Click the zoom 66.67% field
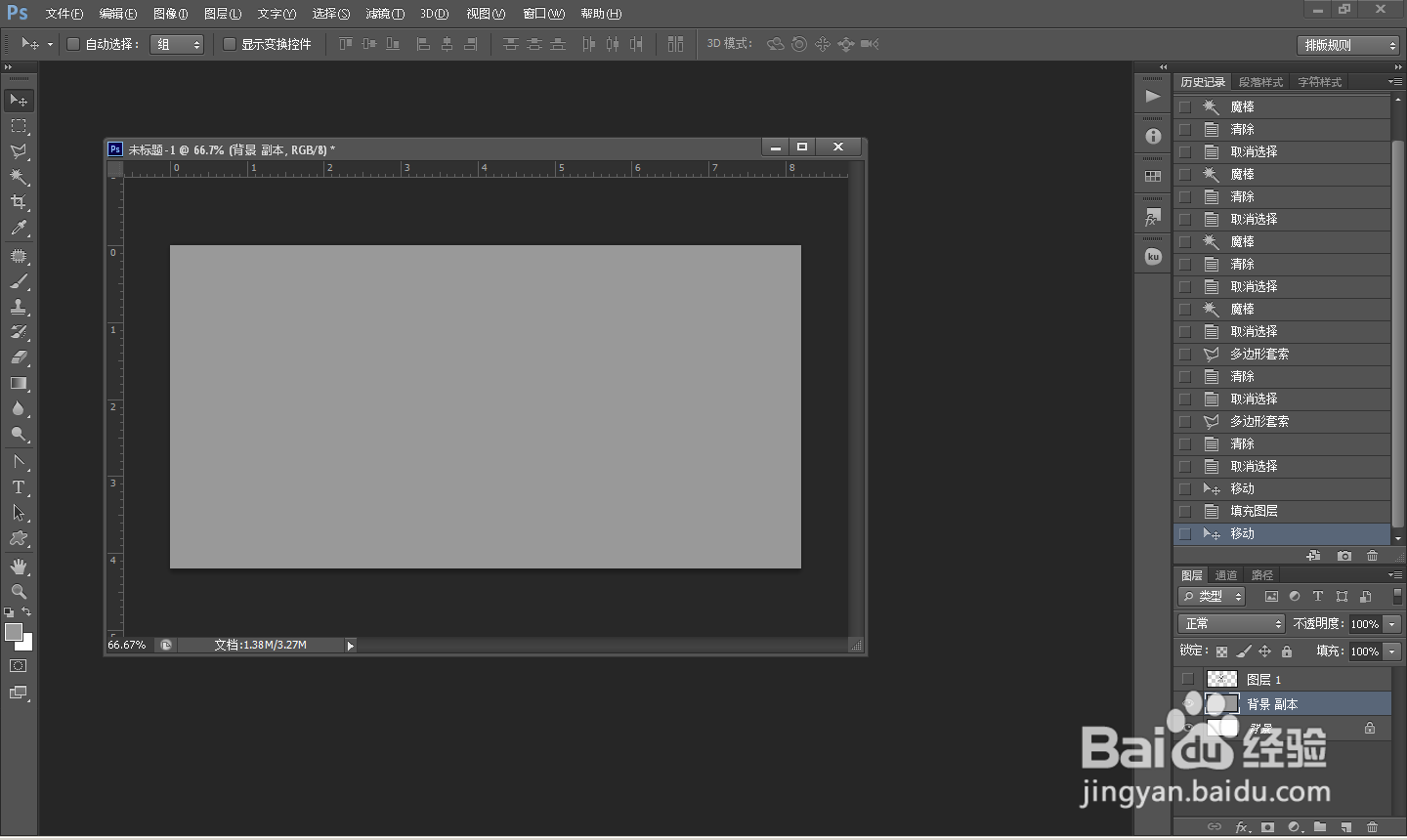This screenshot has width=1407, height=840. tap(127, 645)
